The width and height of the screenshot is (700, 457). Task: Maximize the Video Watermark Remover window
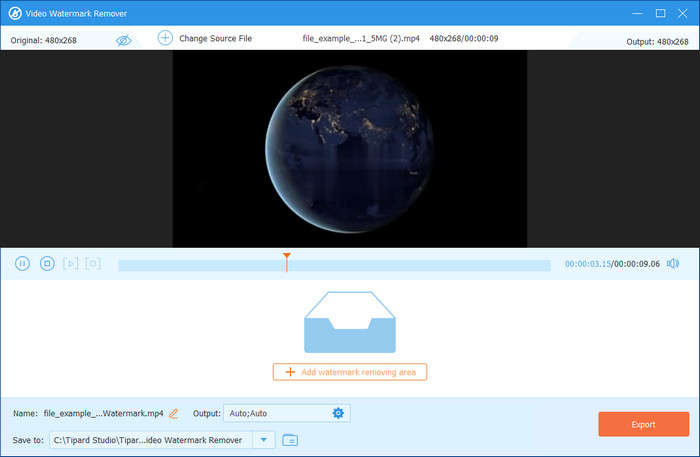coord(661,13)
